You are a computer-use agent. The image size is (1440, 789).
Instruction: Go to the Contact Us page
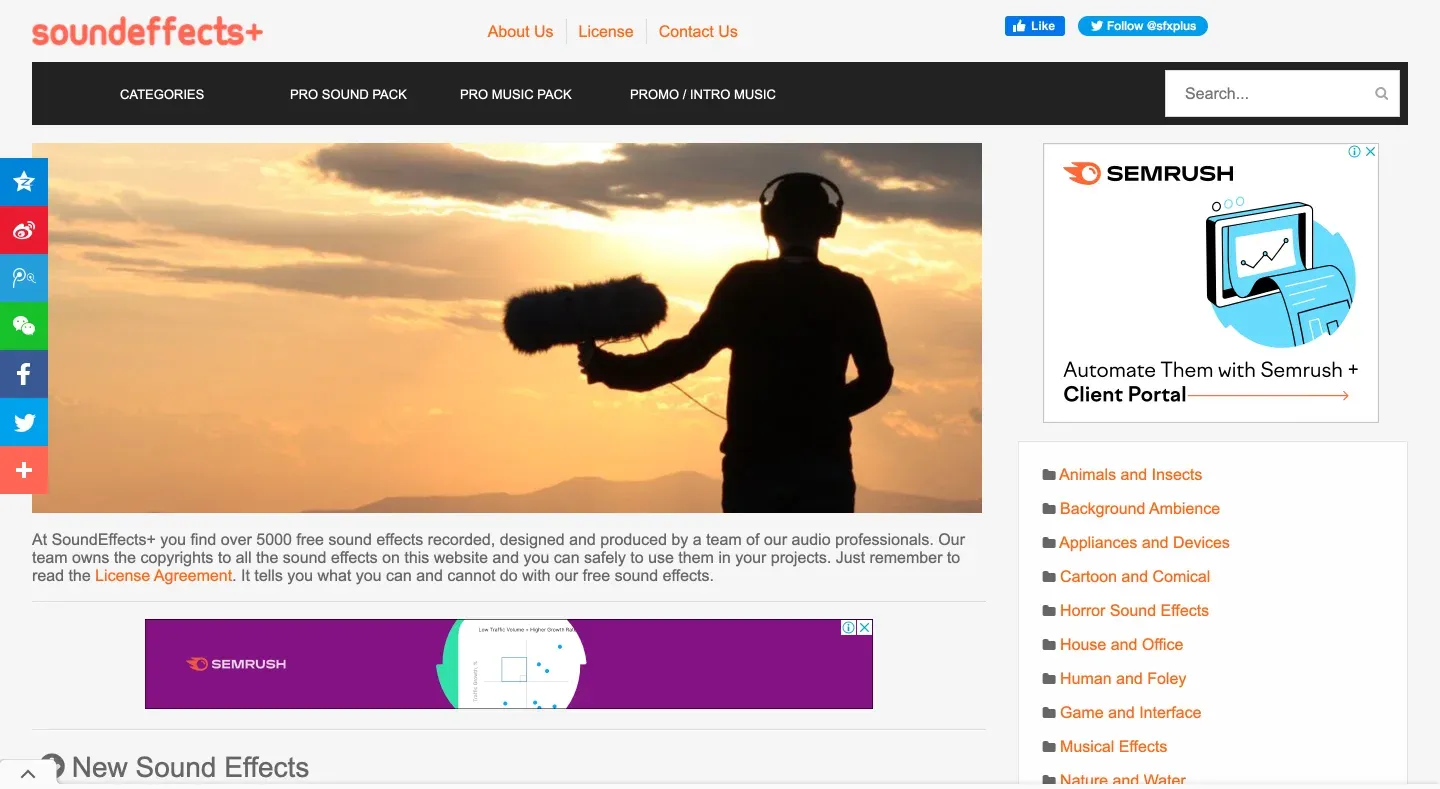tap(697, 32)
